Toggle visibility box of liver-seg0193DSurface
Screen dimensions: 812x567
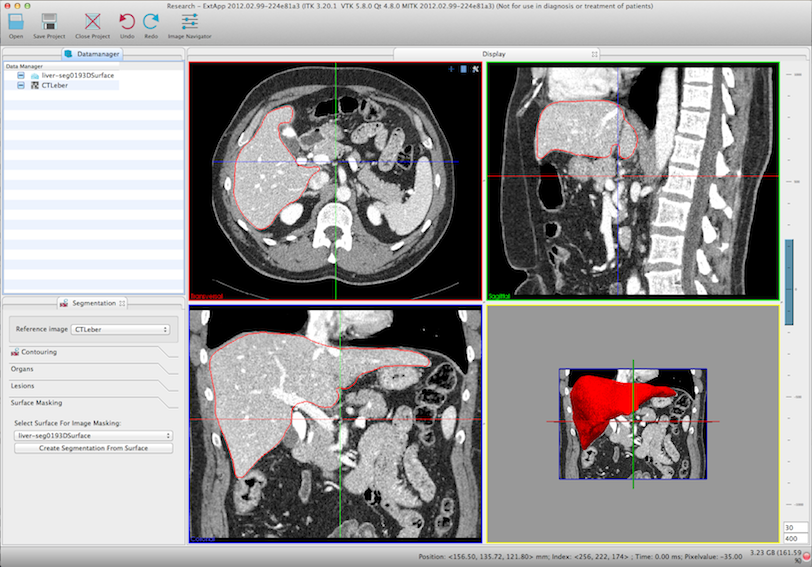[x=21, y=76]
